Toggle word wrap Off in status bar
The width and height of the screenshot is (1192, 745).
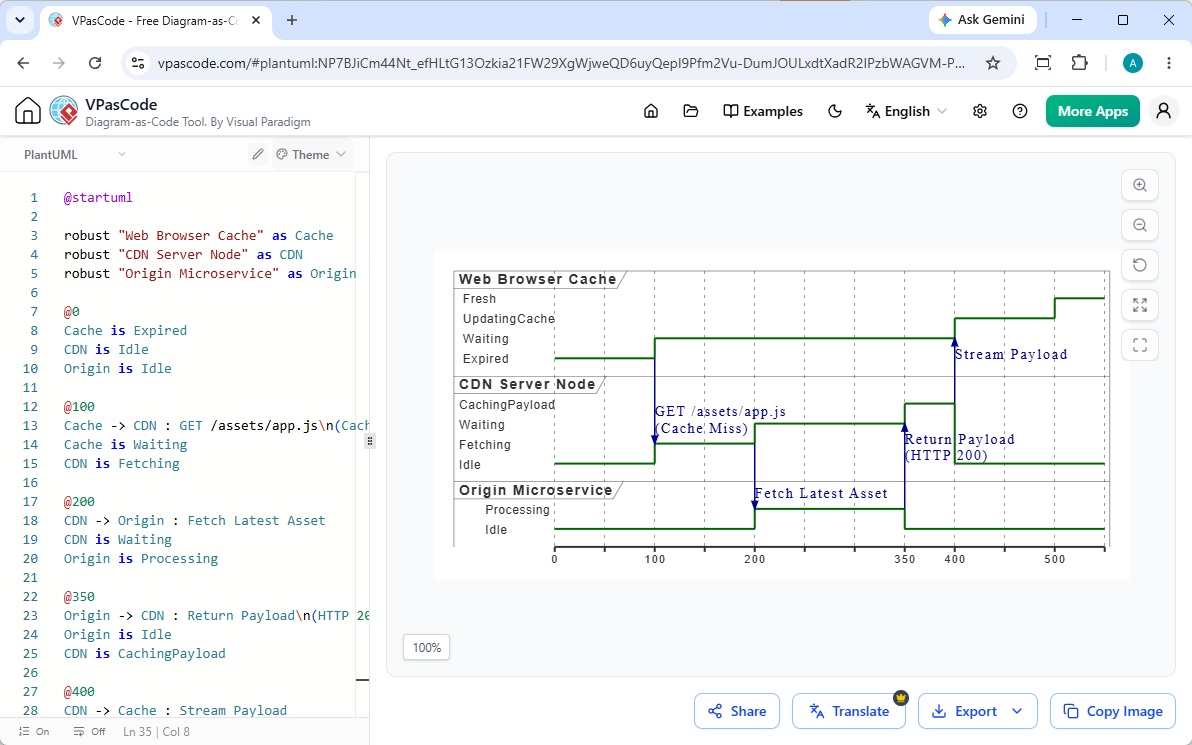90,731
